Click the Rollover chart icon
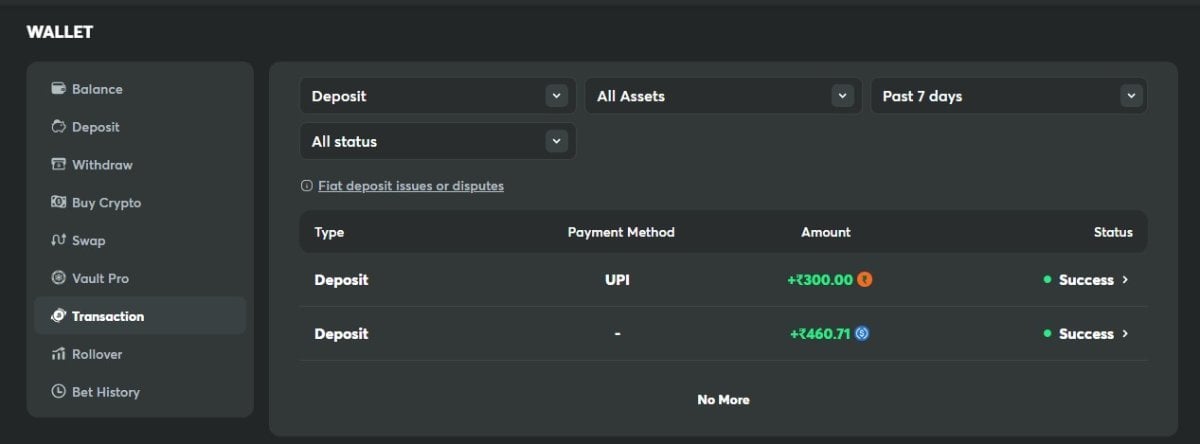The image size is (1200, 444). point(58,354)
